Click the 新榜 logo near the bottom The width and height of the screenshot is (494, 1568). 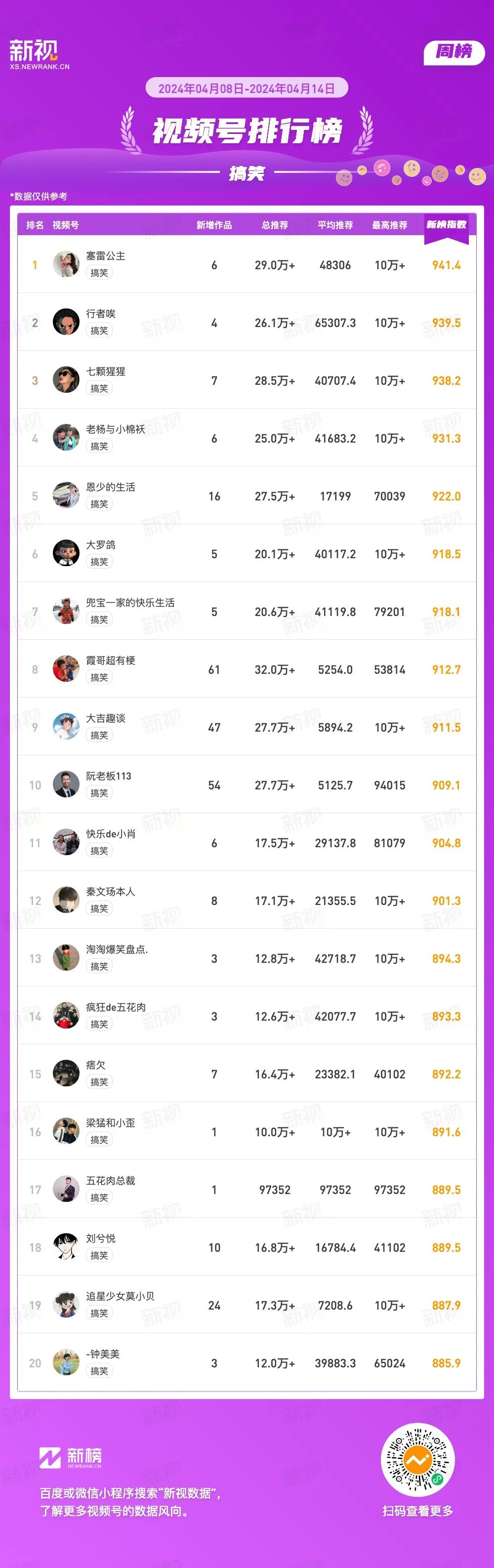[71, 1457]
